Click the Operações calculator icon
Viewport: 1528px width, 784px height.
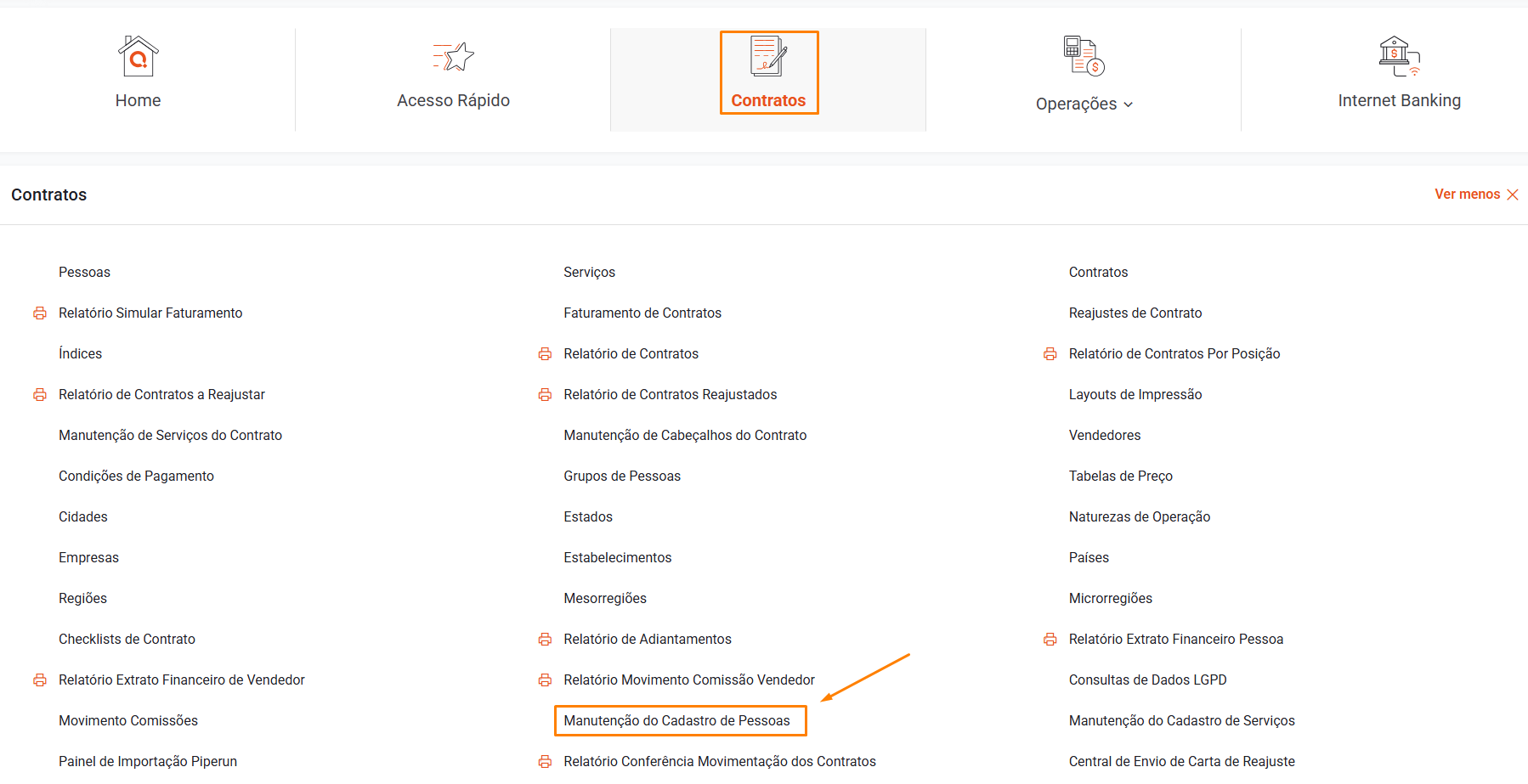[x=1084, y=56]
